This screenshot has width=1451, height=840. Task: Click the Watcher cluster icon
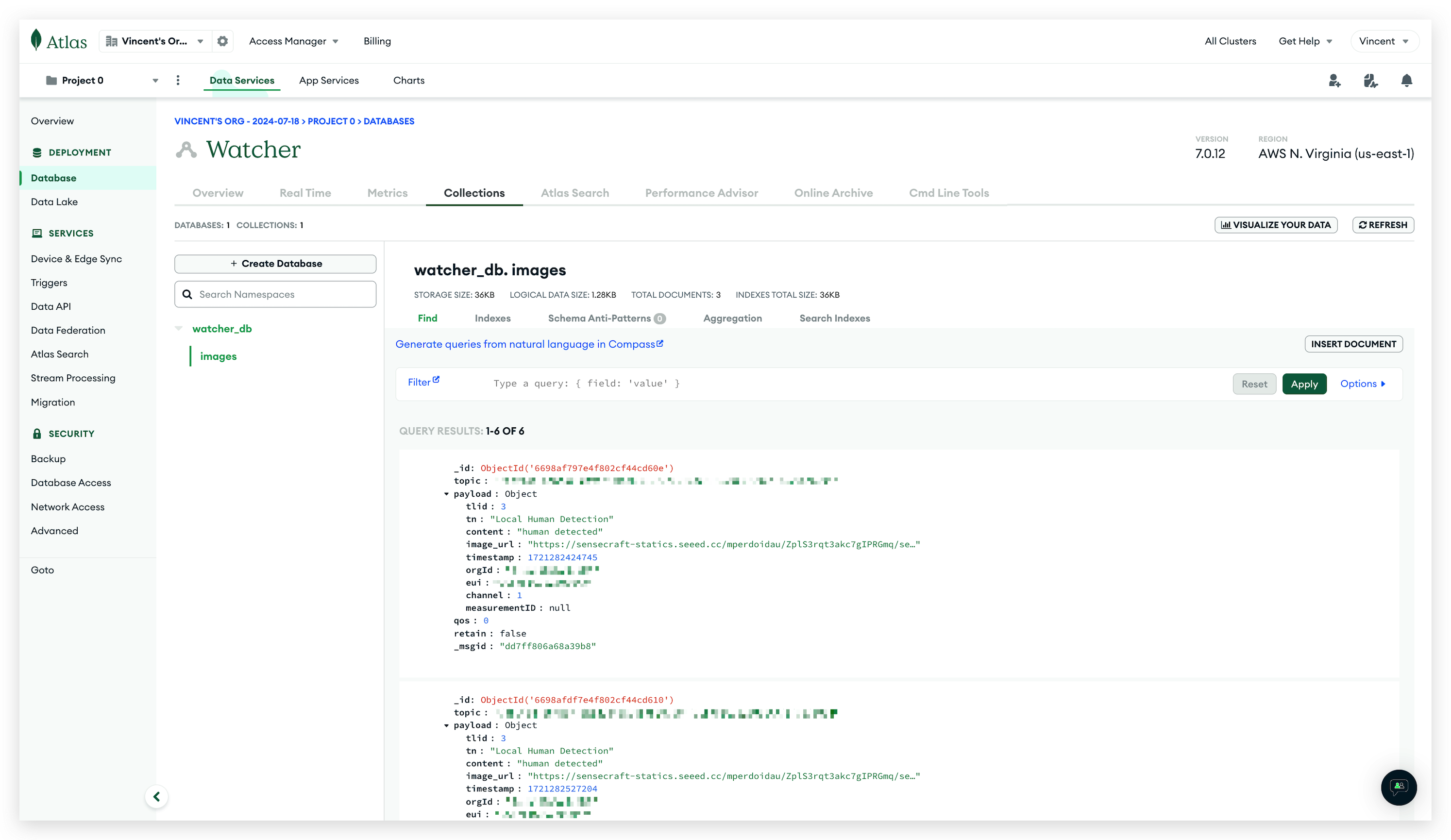pos(186,149)
